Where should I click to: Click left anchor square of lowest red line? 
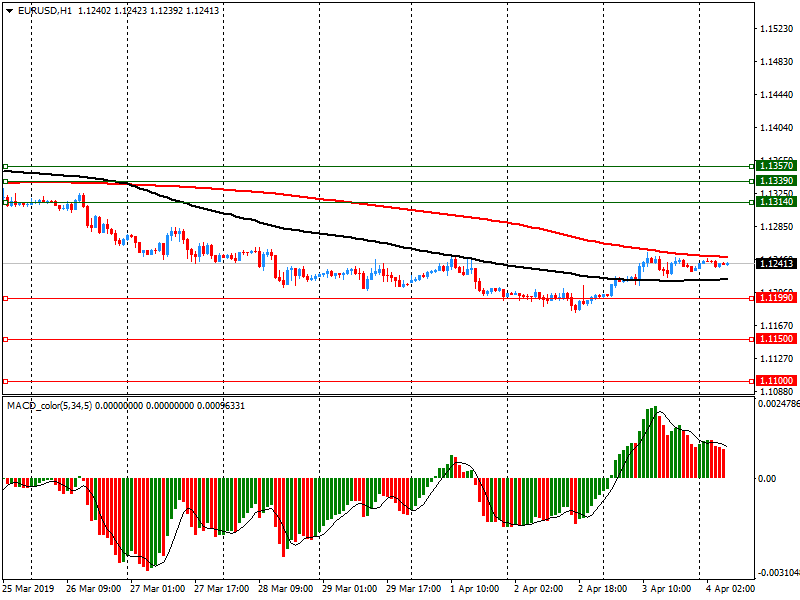click(x=5, y=381)
